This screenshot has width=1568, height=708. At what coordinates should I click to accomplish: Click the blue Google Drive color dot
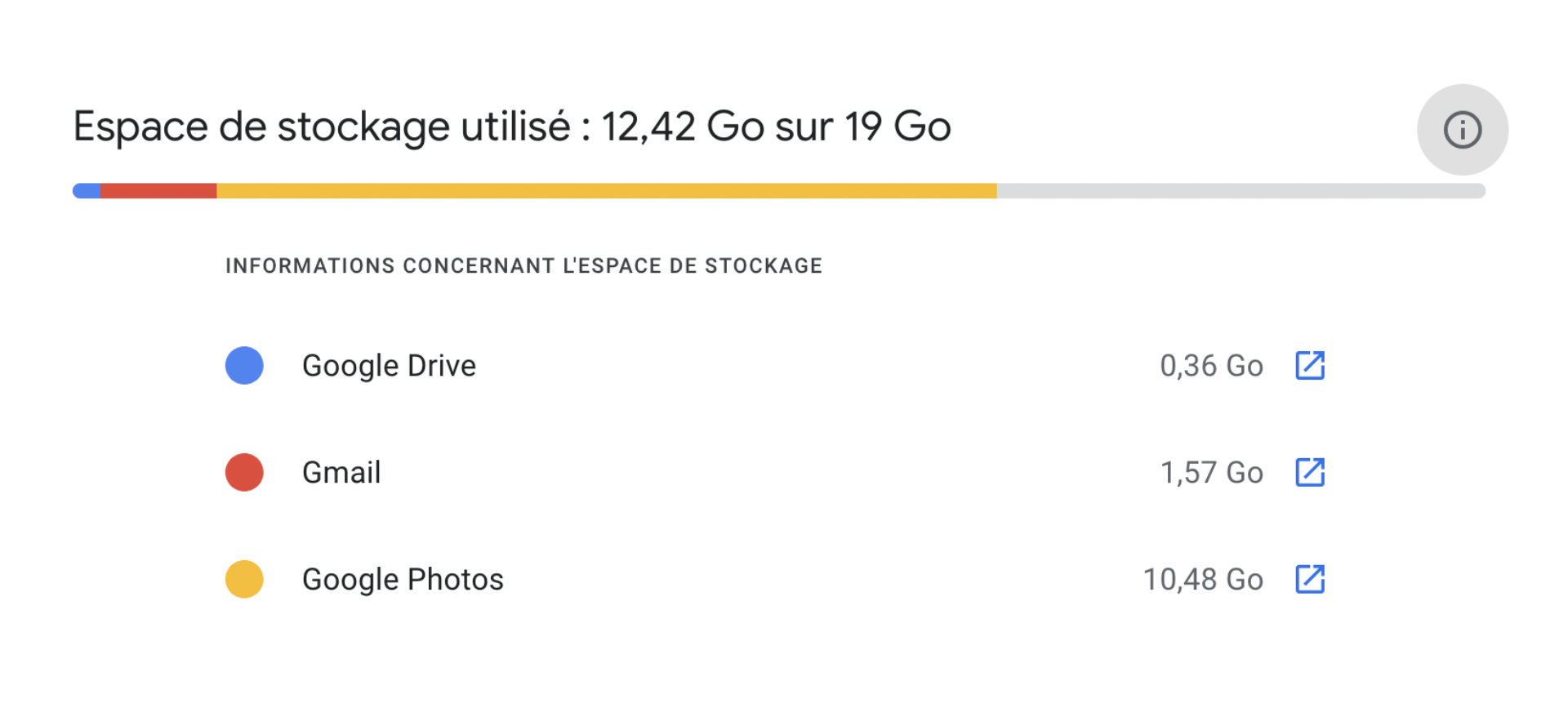[244, 366]
